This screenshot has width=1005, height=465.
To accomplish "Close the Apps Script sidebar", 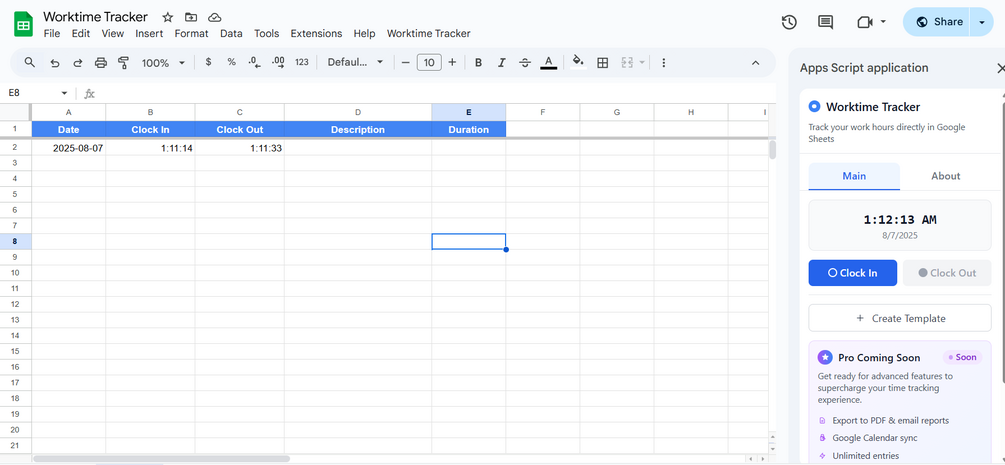I will (x=1001, y=68).
